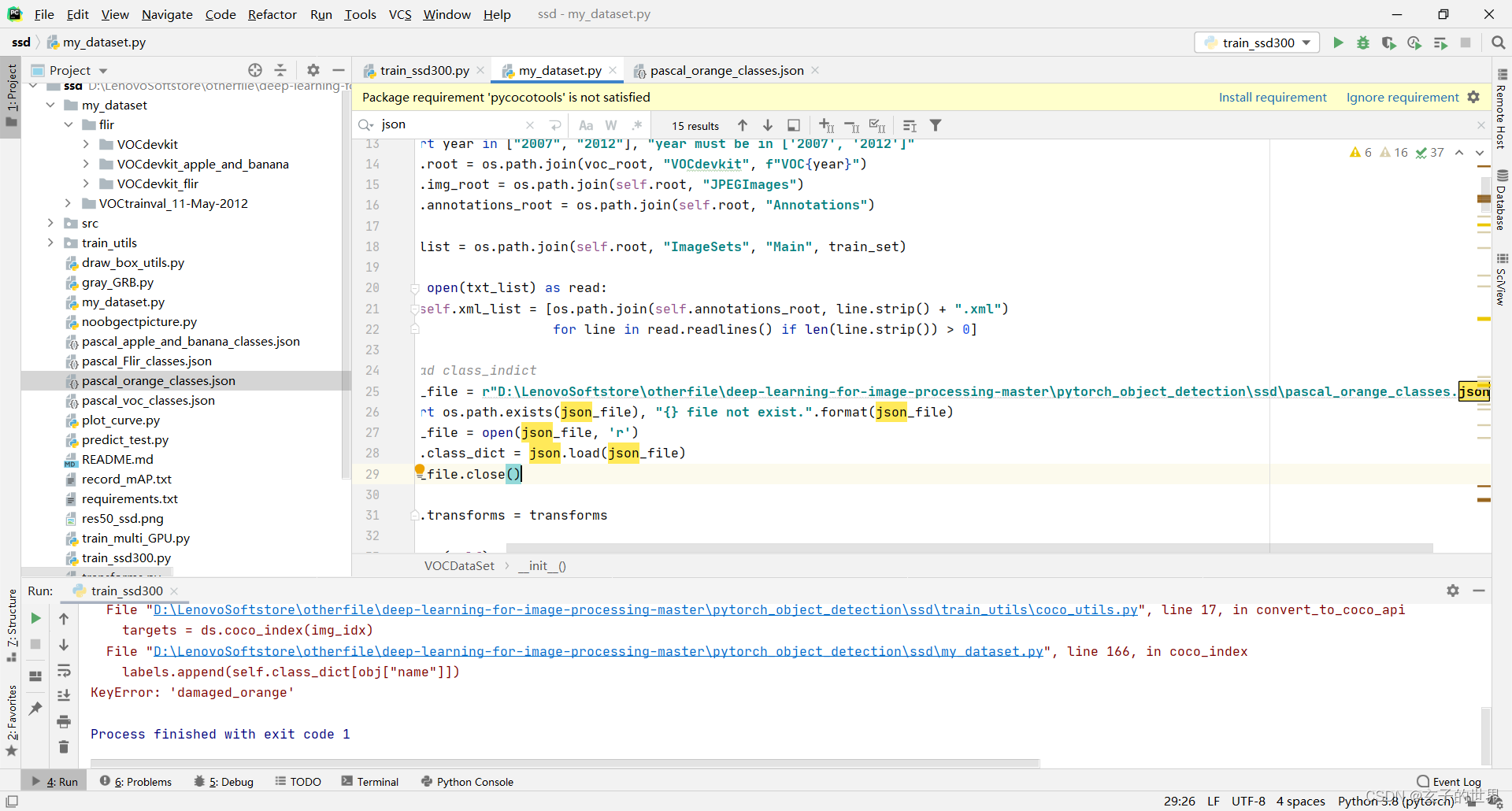Open the Refactor menu
This screenshot has width=1512, height=811.
tap(272, 14)
